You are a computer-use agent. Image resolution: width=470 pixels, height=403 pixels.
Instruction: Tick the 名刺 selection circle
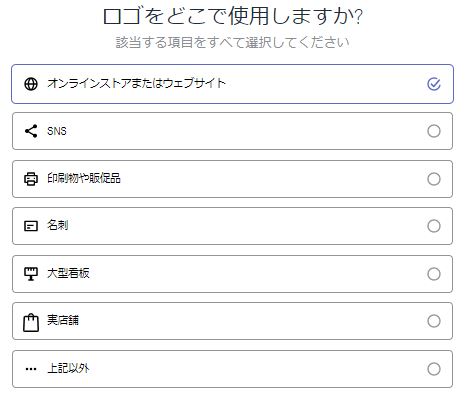[434, 226]
